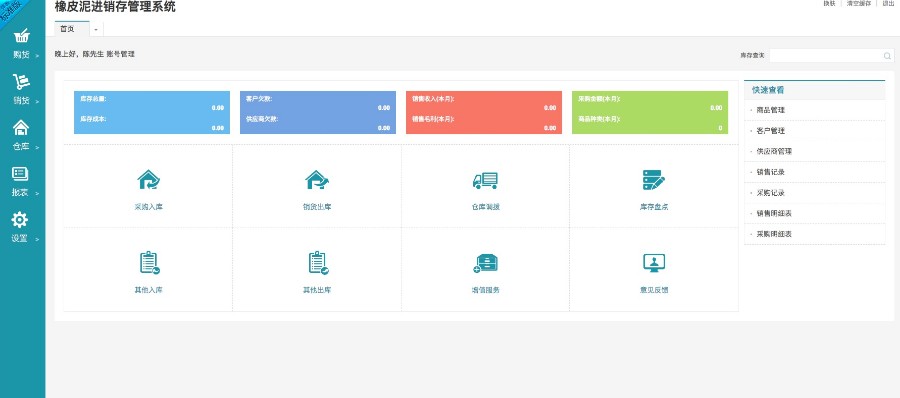Open the 报表 report icon in sidebar
900x398 pixels.
pos(20,173)
